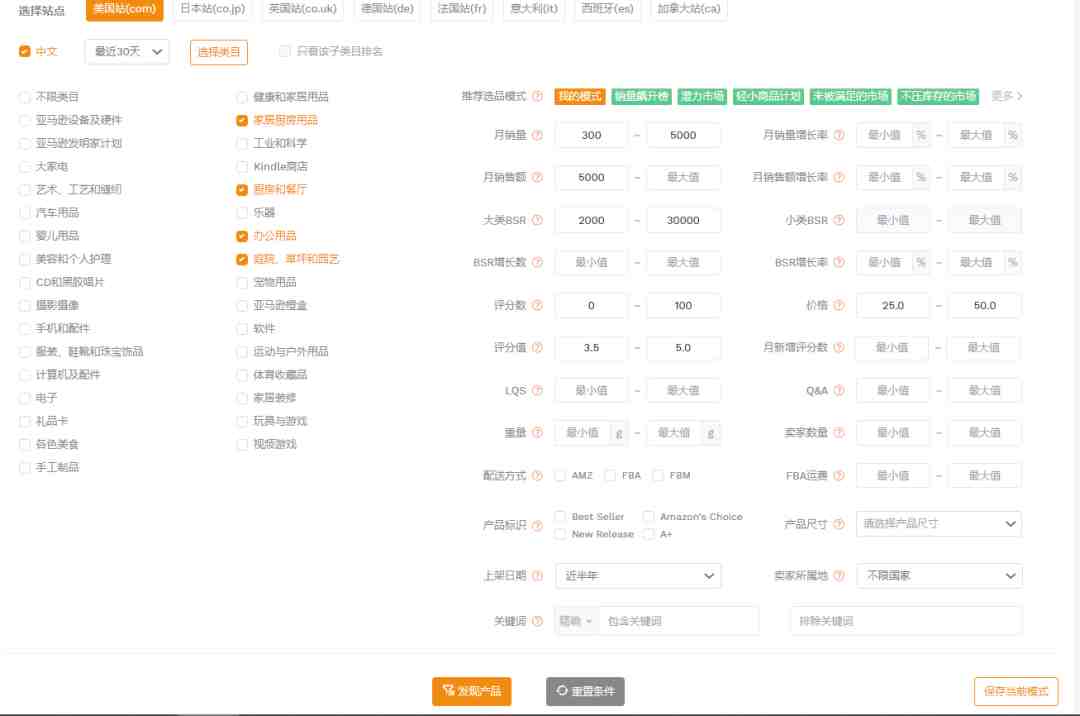The width and height of the screenshot is (1080, 716).
Task: Select the 潜力市场 preset mode
Action: [702, 96]
